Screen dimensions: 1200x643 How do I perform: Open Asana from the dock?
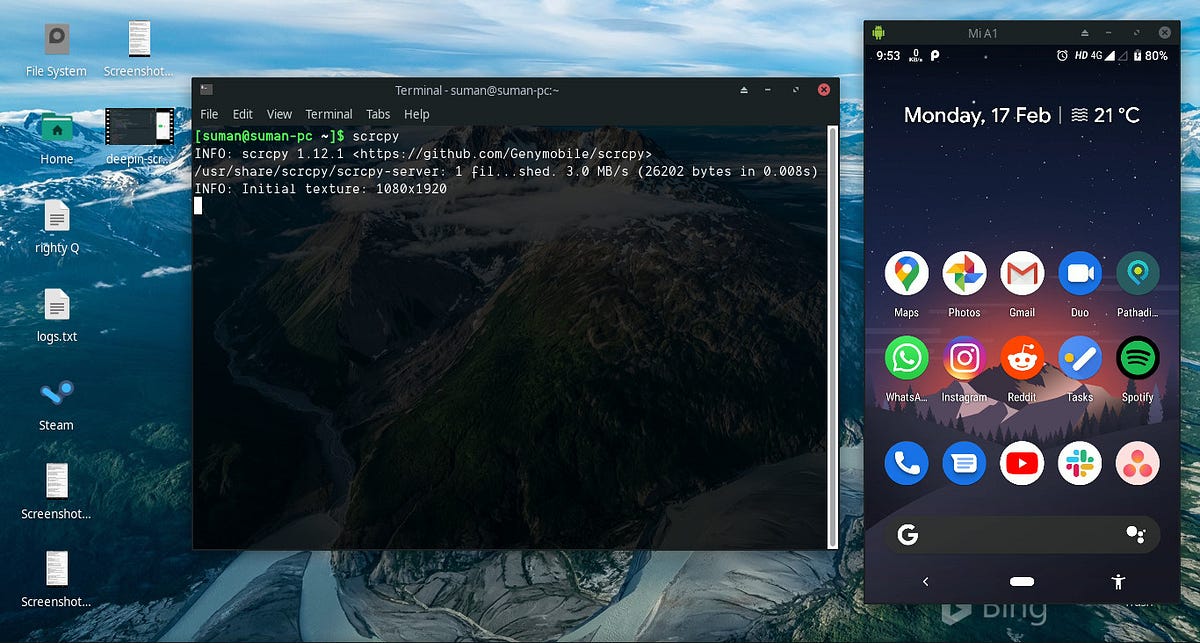(1137, 462)
